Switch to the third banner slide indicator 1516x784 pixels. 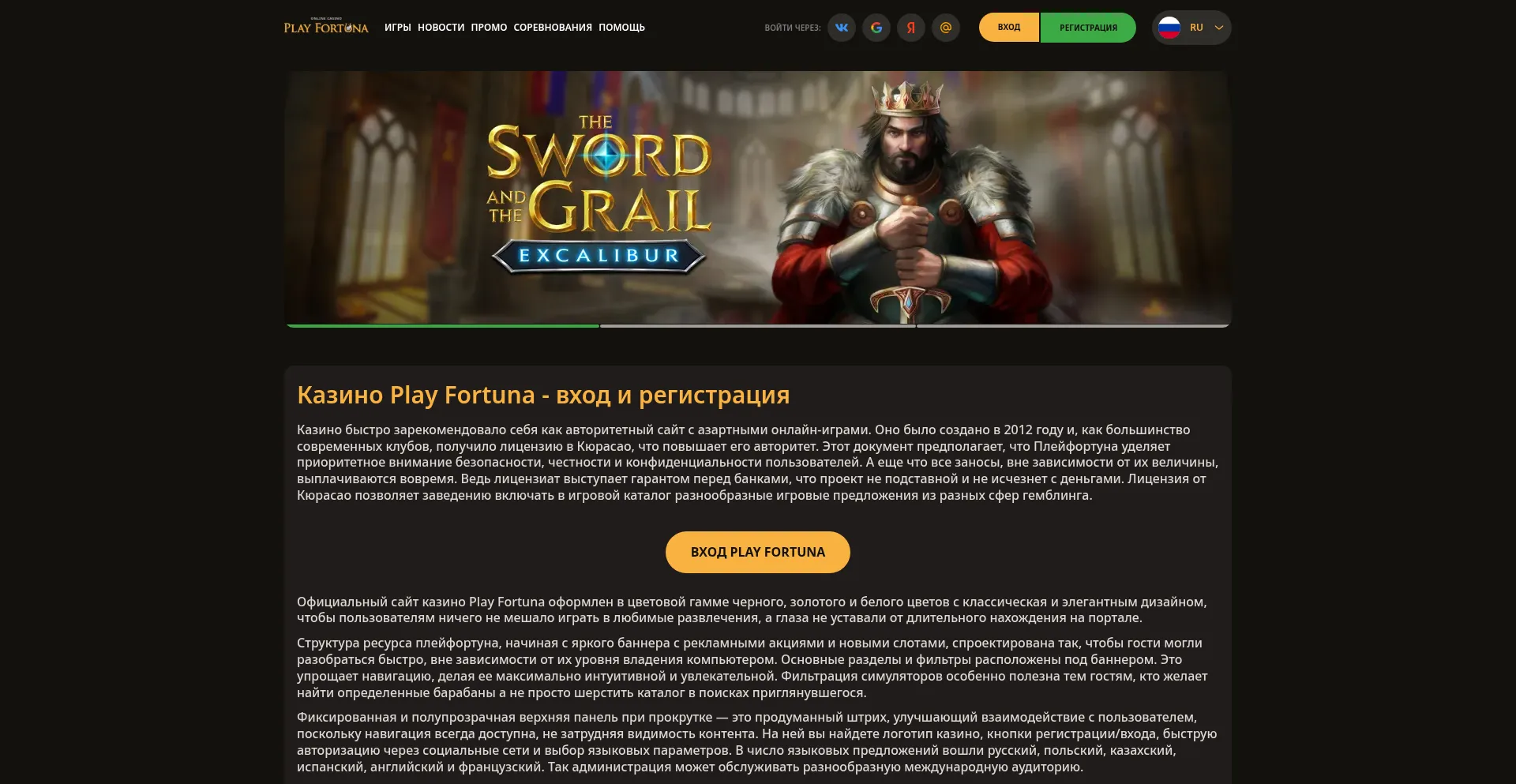tap(1073, 325)
